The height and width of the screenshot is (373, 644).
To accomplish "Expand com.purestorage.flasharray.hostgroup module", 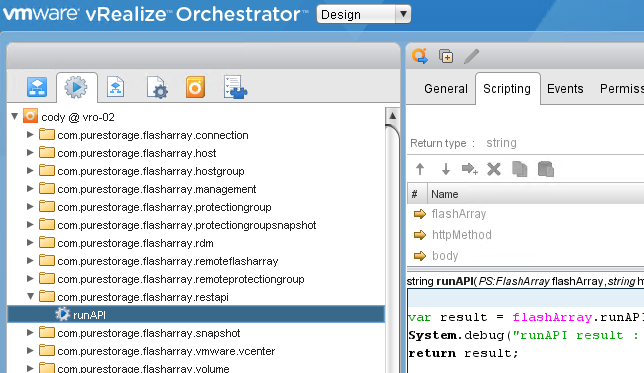I will [x=30, y=170].
